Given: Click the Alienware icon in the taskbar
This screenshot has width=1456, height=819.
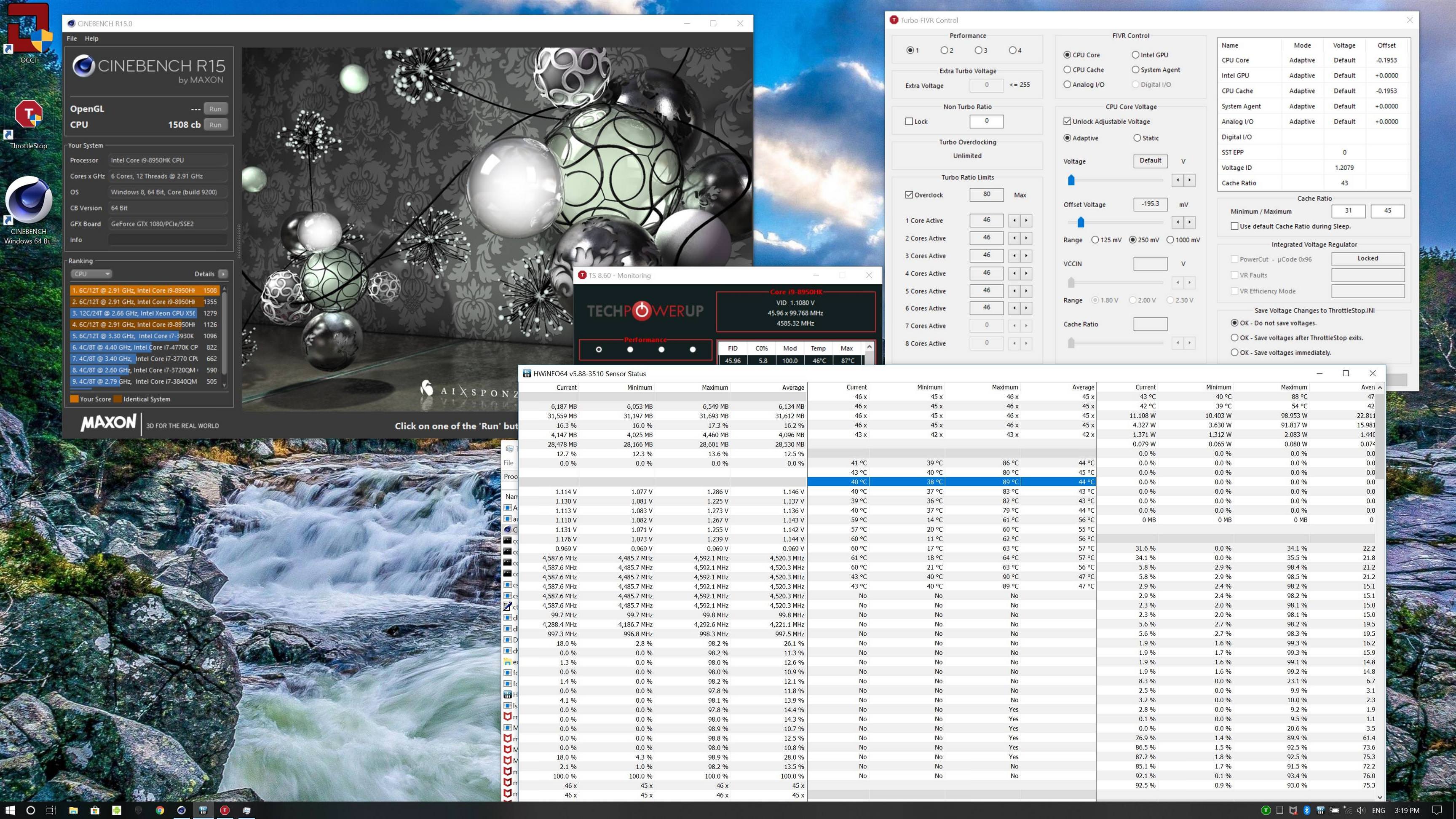Looking at the screenshot, I should coord(139,810).
